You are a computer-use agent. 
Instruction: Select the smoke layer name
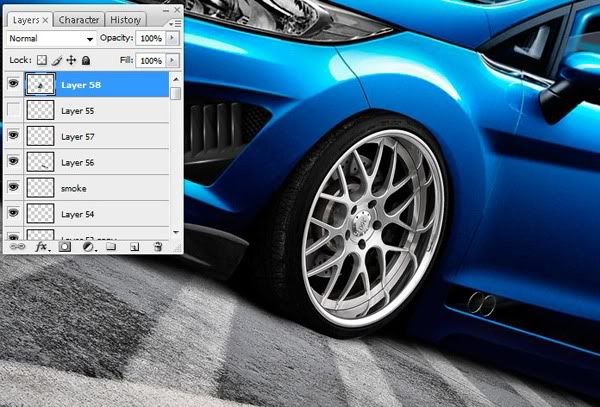tap(73, 189)
